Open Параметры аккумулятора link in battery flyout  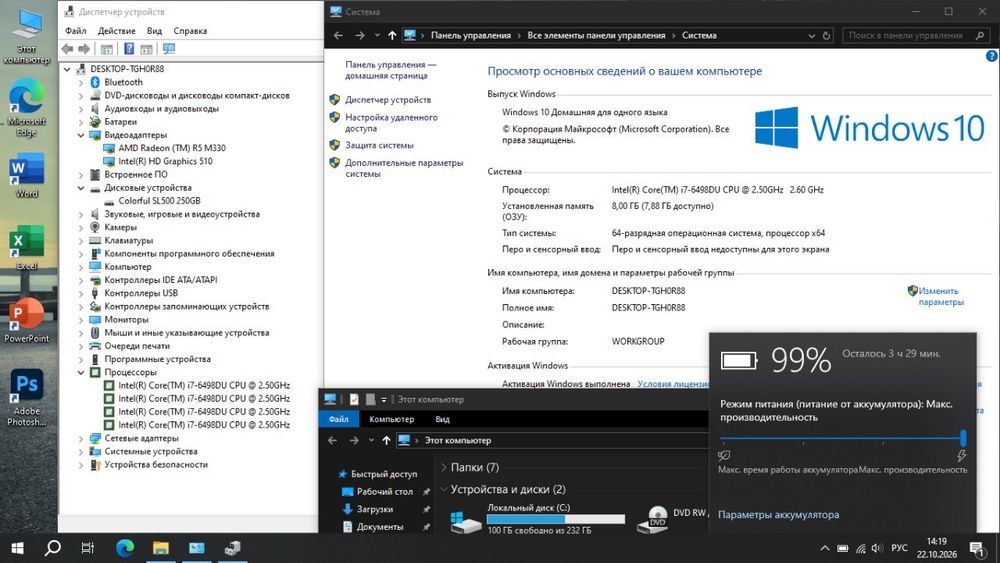(779, 515)
